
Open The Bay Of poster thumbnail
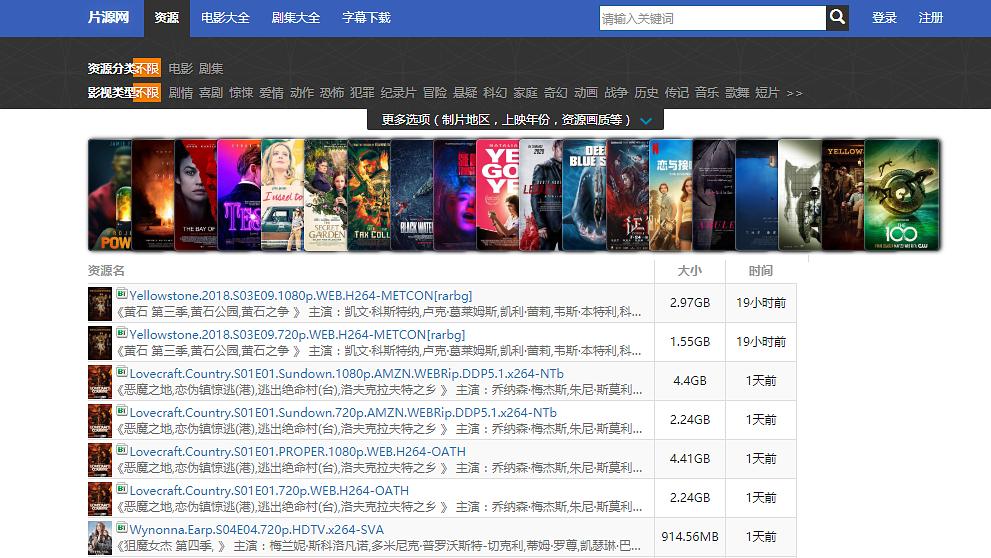point(196,195)
